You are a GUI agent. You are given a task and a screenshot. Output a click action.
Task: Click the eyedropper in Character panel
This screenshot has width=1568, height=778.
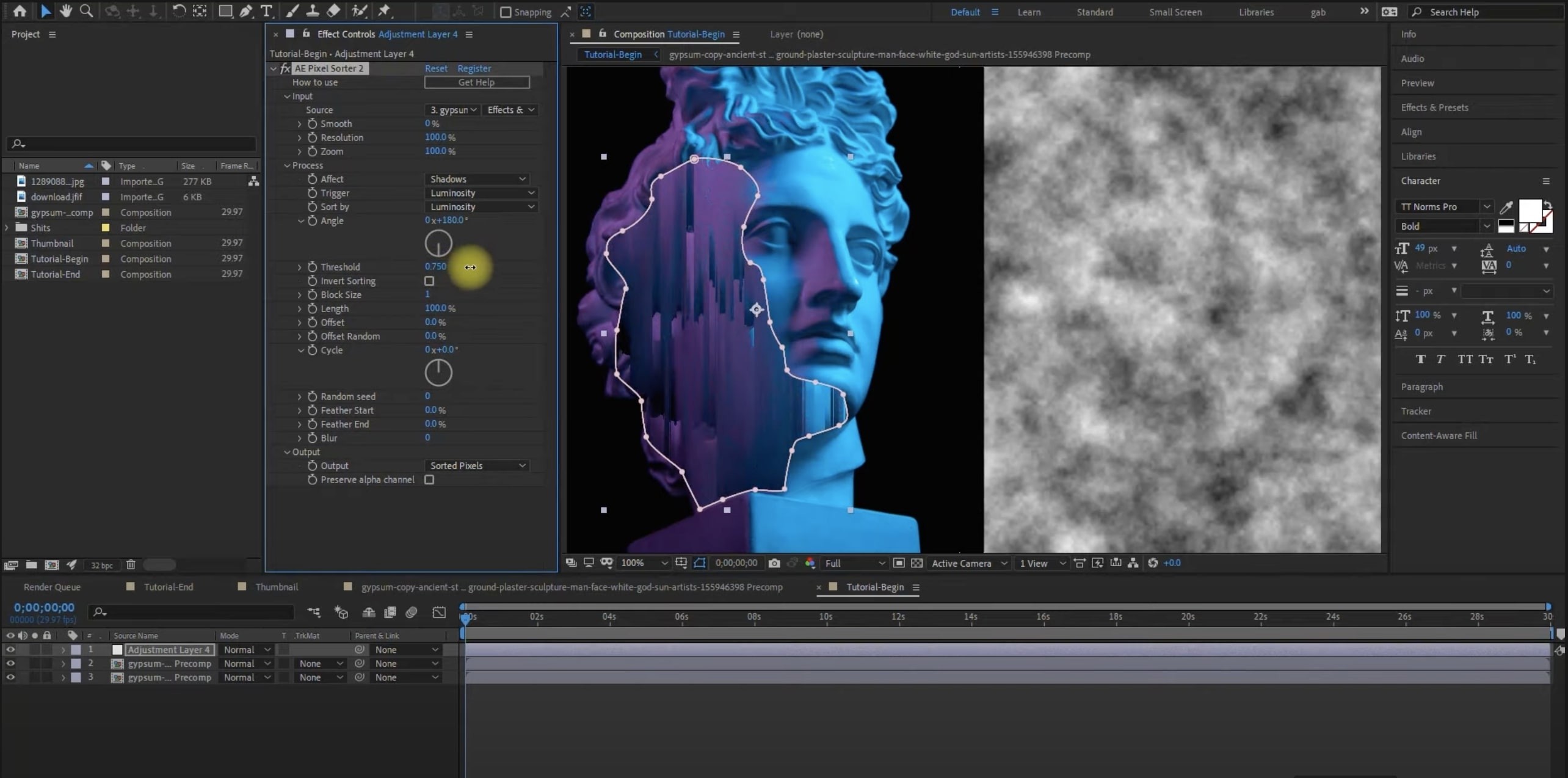1506,207
